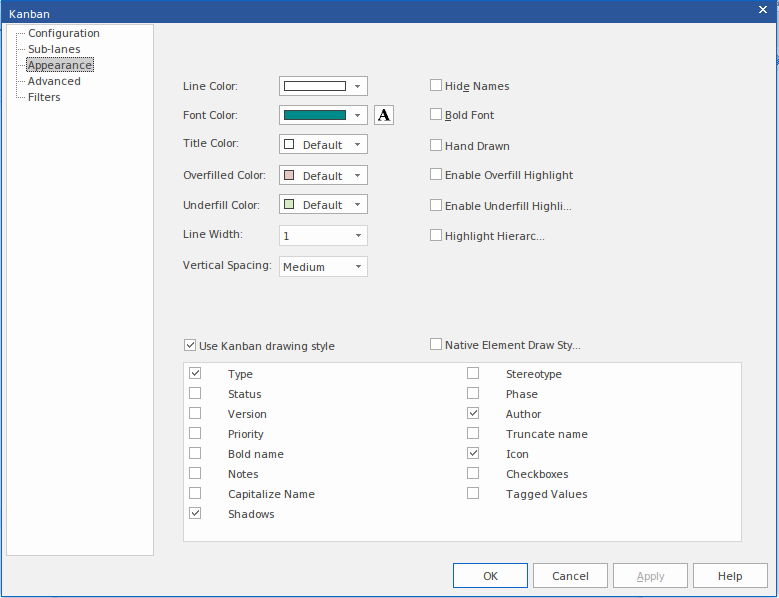Select Advanced in the tree
Image resolution: width=779 pixels, height=598 pixels.
[x=54, y=81]
